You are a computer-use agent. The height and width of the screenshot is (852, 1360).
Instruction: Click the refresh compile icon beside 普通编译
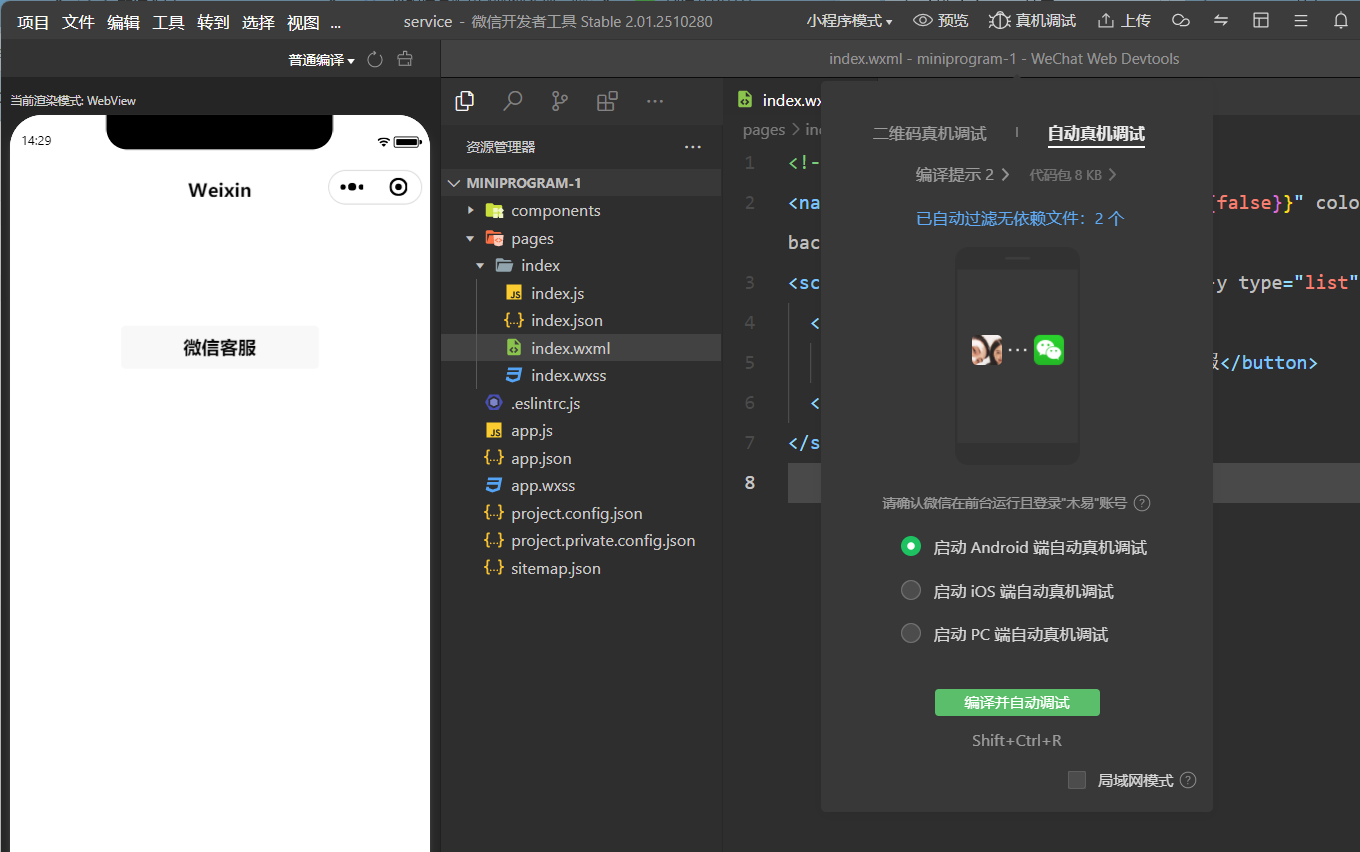click(x=375, y=60)
